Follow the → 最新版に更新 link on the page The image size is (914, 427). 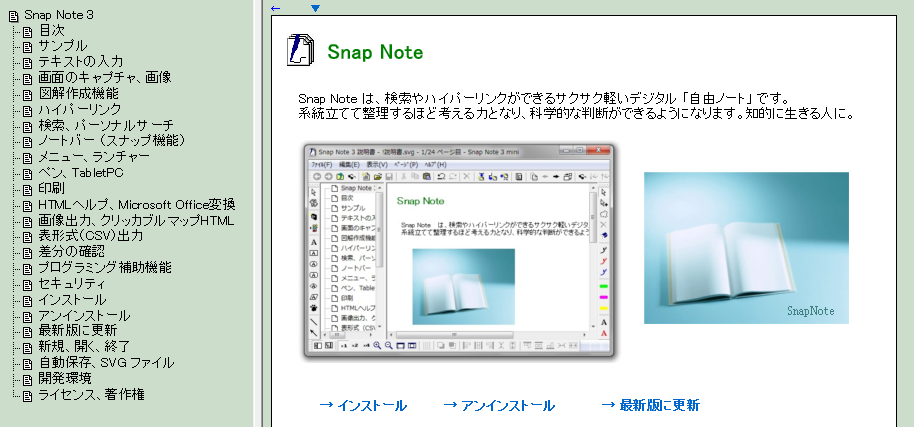(651, 405)
